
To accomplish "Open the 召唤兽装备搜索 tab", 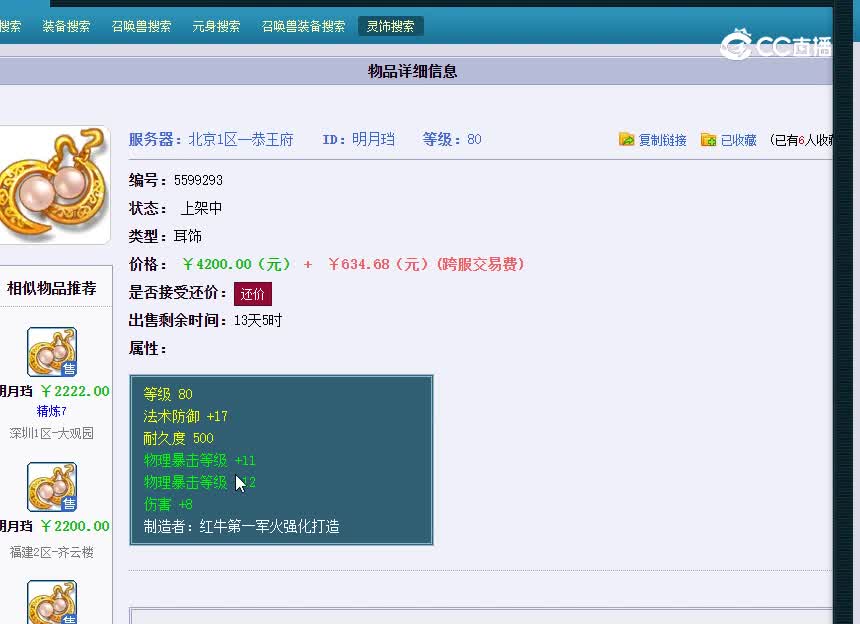I will click(303, 26).
